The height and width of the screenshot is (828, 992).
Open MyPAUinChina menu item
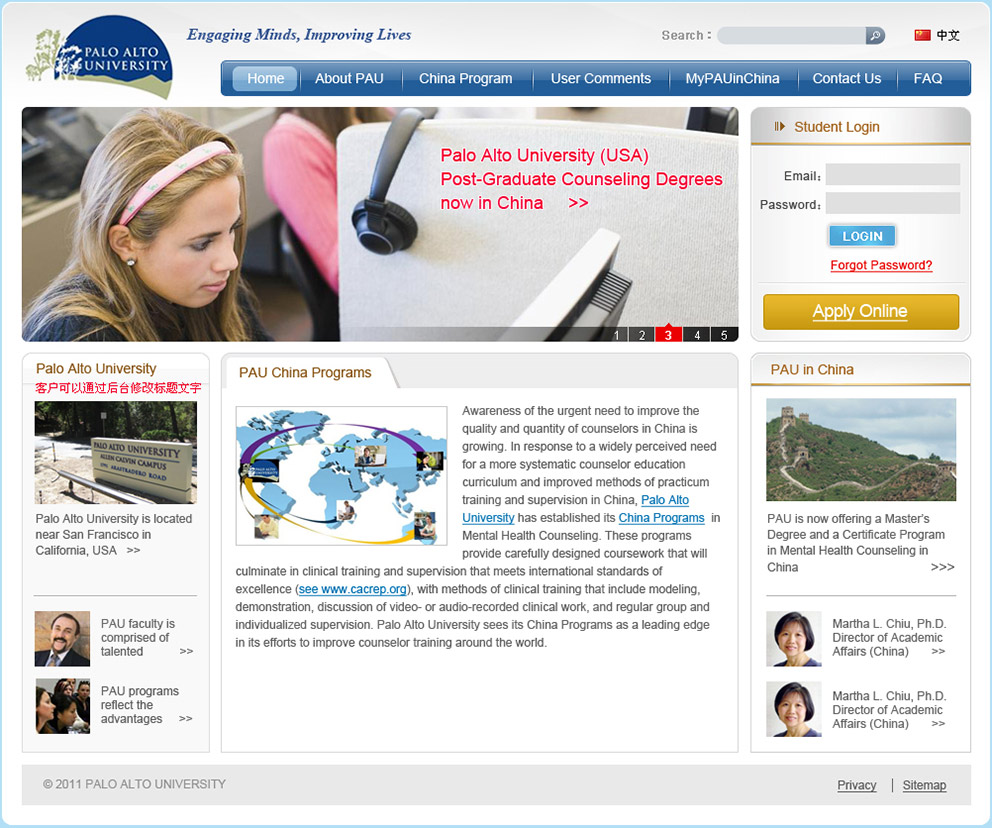(x=732, y=78)
